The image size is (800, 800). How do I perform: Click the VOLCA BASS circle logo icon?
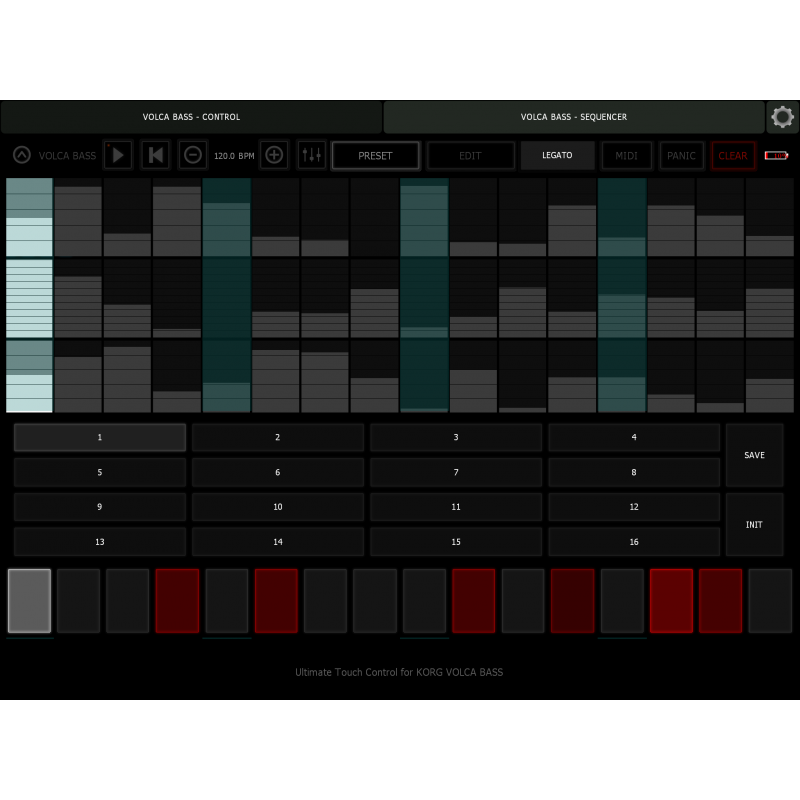[21, 155]
